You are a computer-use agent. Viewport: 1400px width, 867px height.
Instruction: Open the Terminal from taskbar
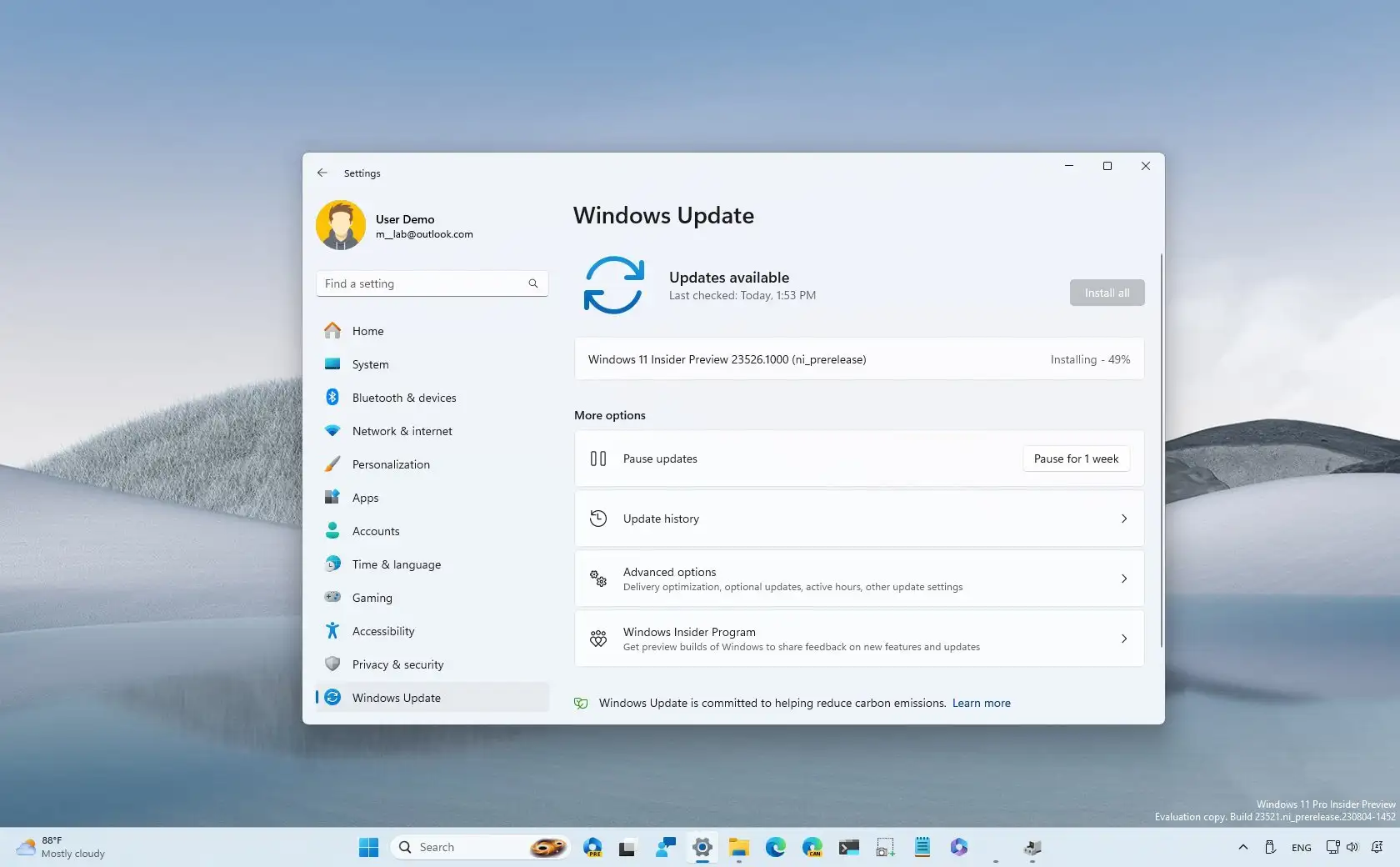pos(848,847)
